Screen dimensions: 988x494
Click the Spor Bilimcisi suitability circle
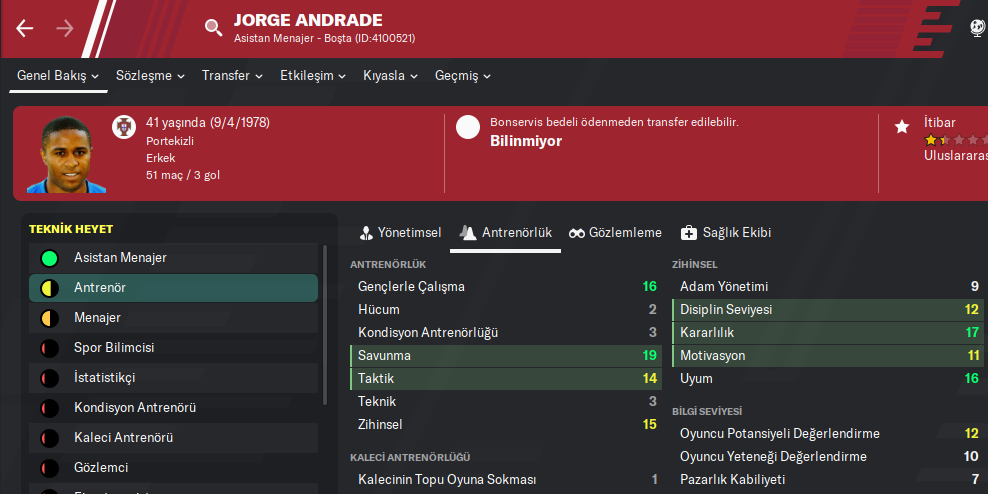pyautogui.click(x=49, y=348)
